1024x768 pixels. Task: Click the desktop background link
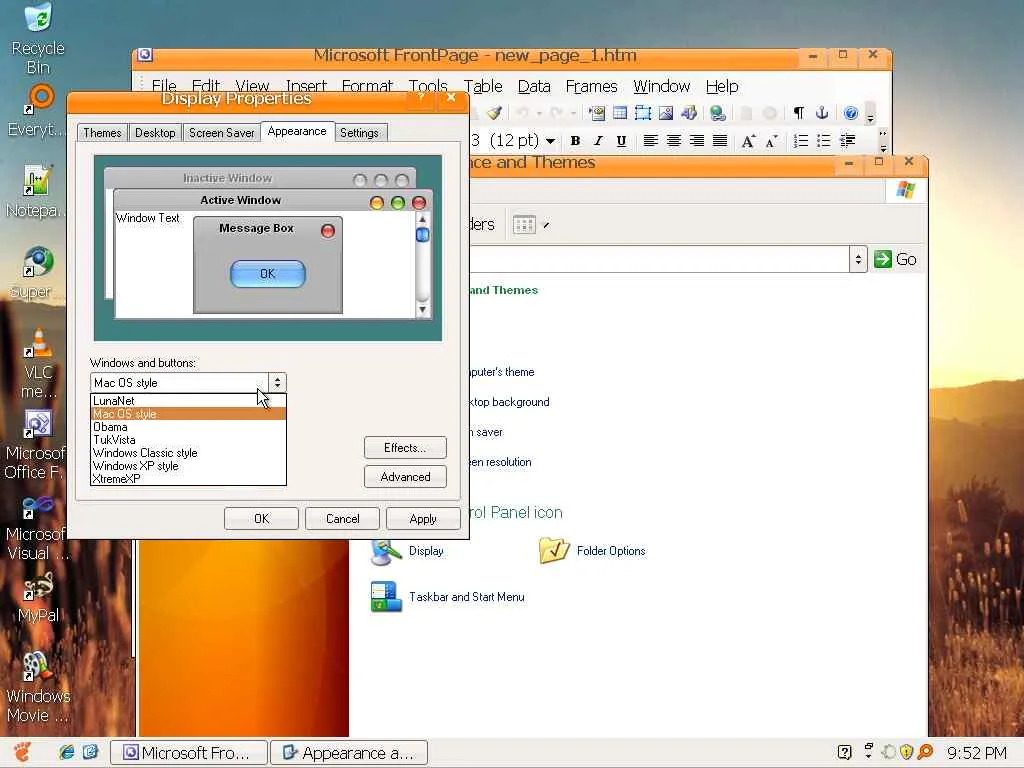(x=509, y=402)
